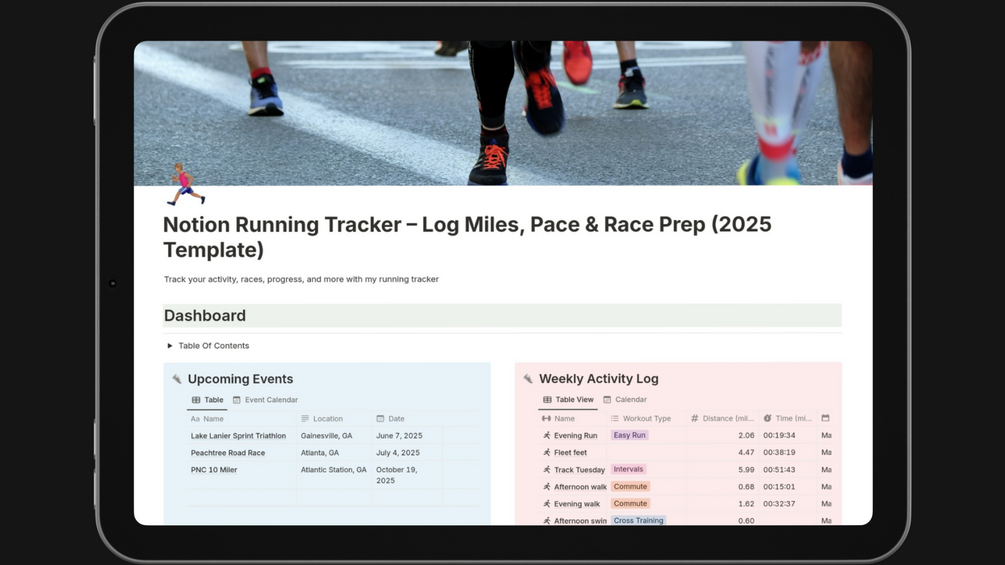
Task: Click the Aa text icon in Name header
Action: [x=195, y=419]
